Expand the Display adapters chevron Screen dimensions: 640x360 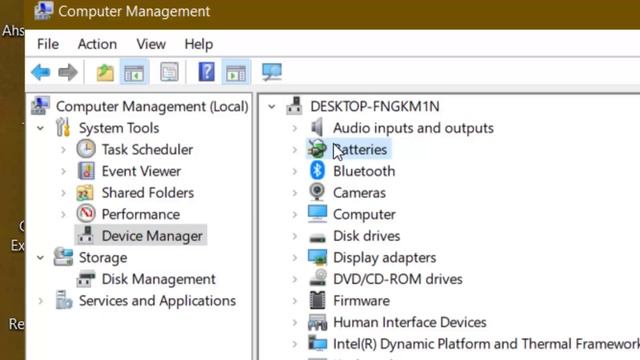coord(295,258)
